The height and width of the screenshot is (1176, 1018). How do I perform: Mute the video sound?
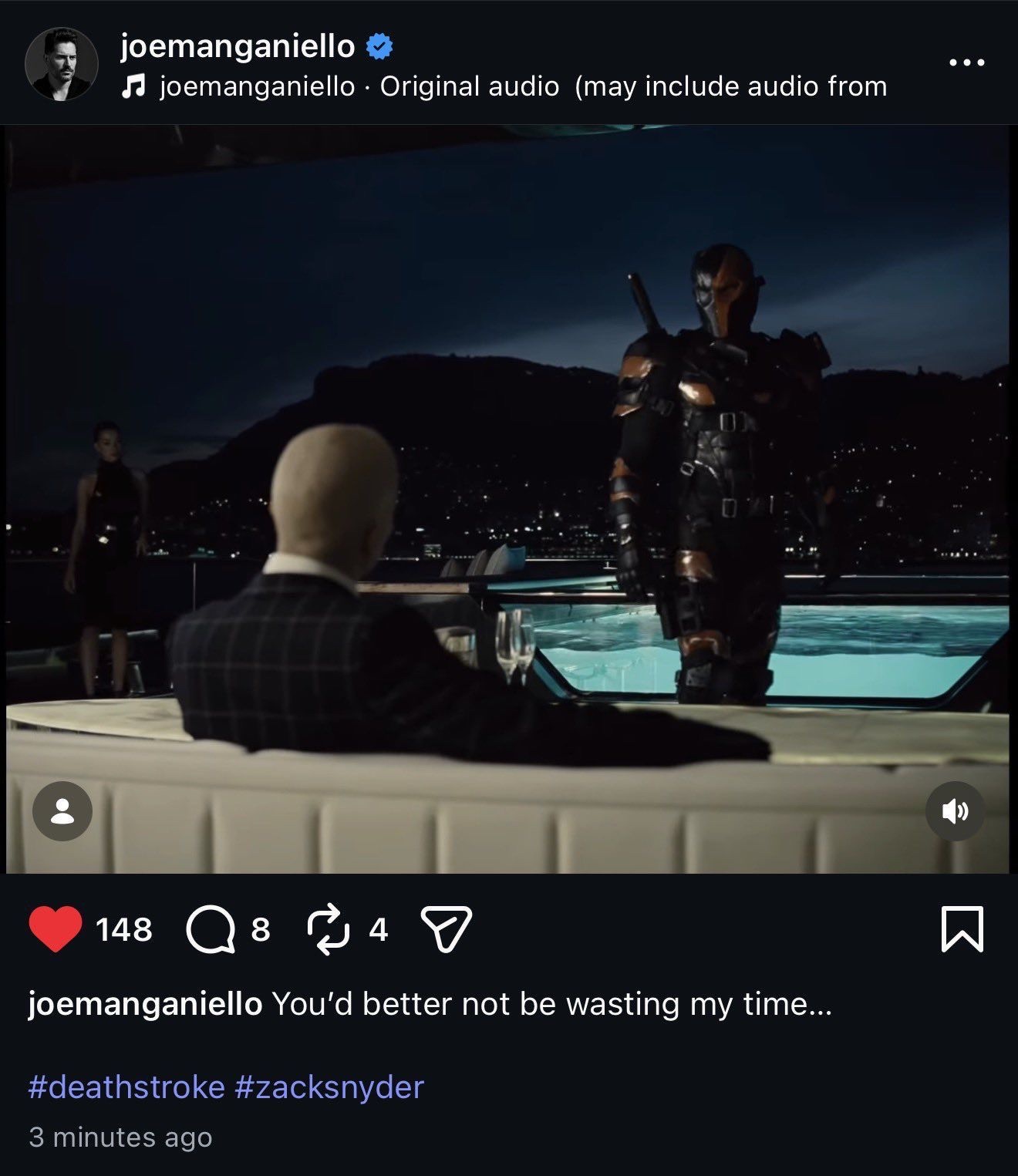tap(955, 811)
